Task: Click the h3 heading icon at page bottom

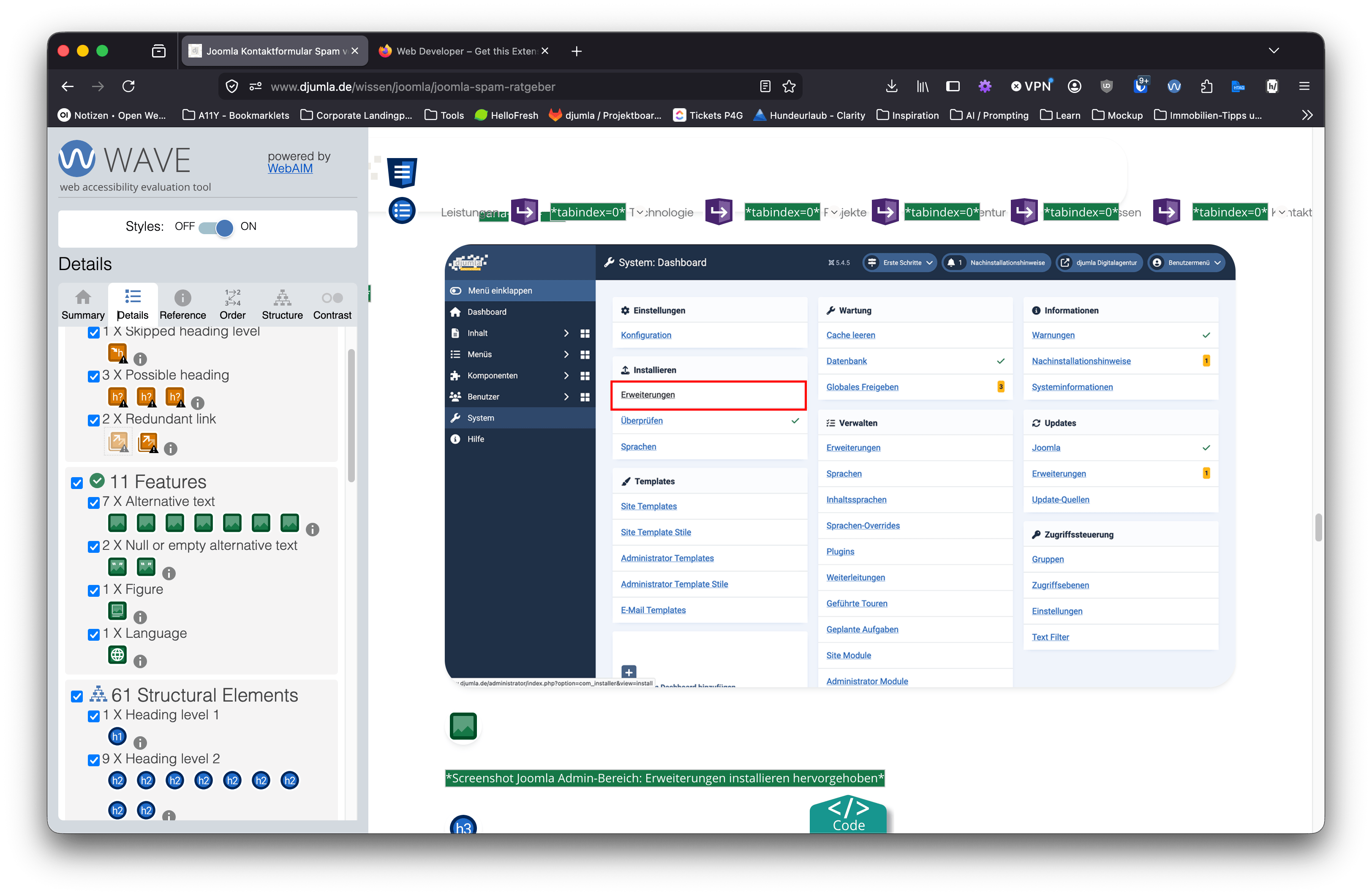Action: point(463,825)
